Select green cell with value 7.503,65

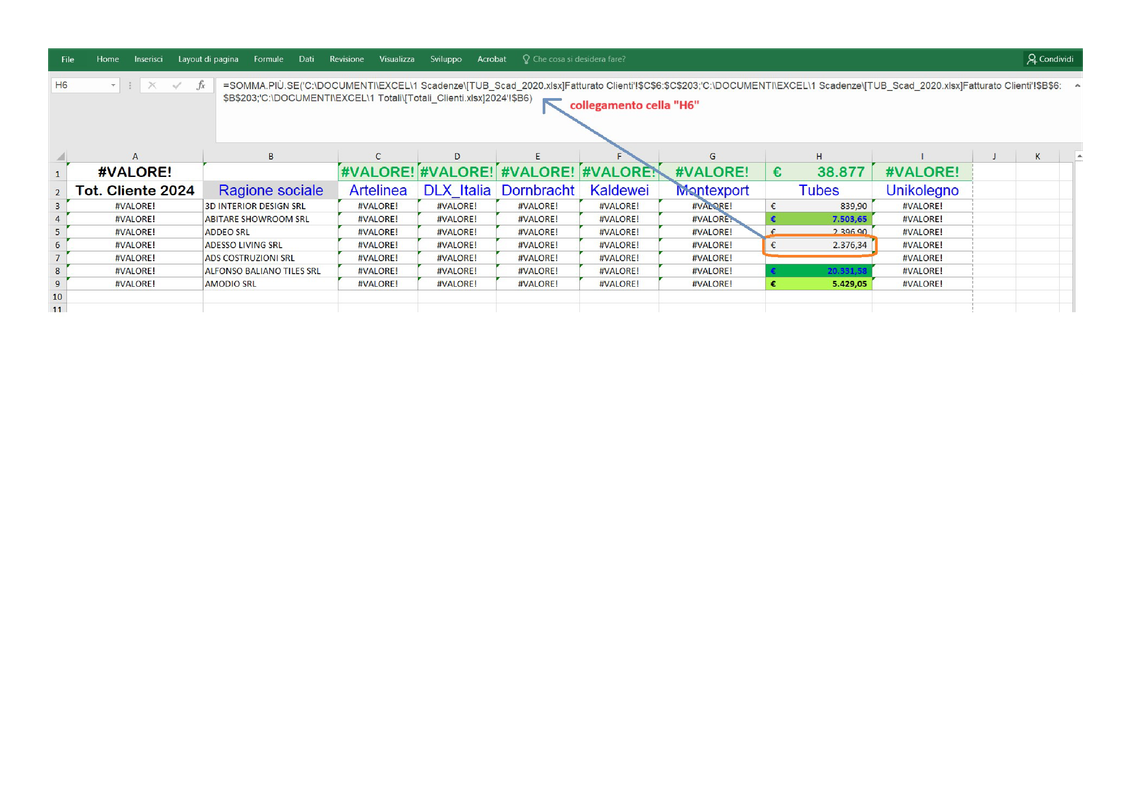click(819, 219)
